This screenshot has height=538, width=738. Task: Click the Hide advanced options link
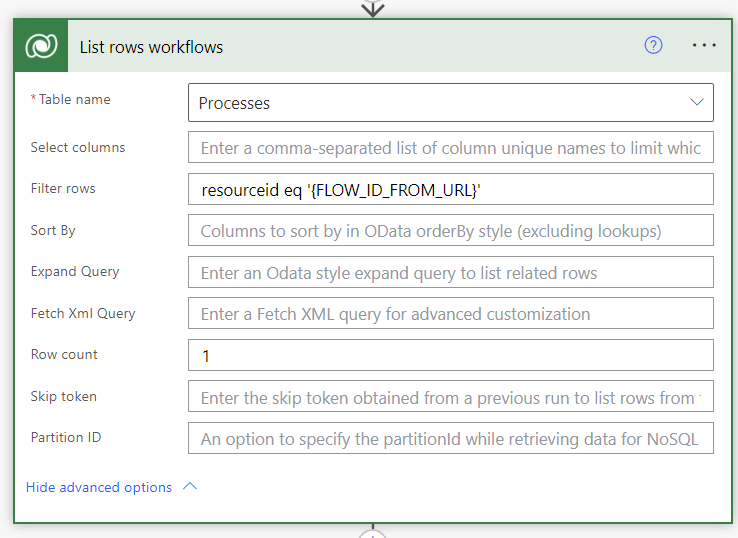(x=99, y=487)
